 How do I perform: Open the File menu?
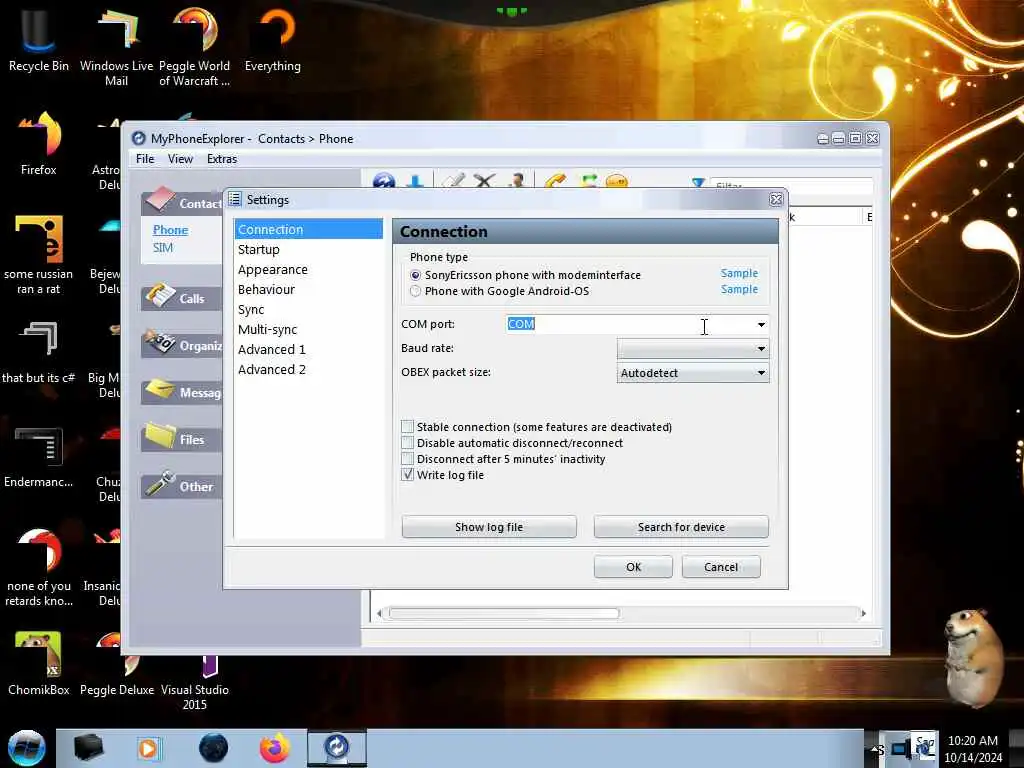click(145, 159)
